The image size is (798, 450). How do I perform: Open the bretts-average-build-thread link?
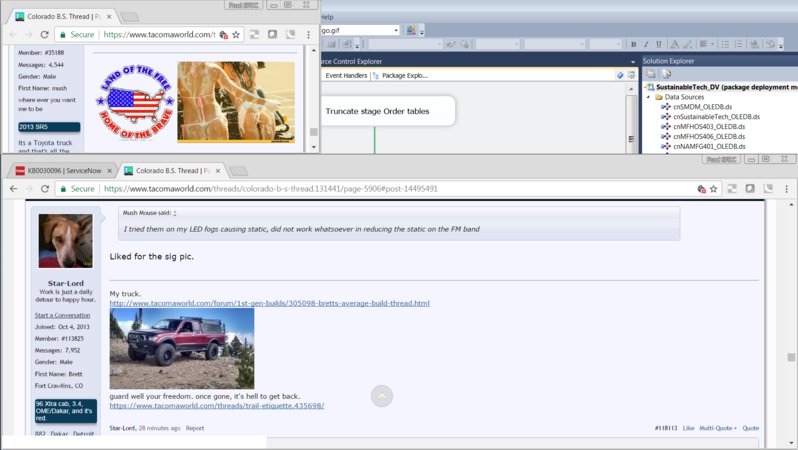(x=270, y=303)
